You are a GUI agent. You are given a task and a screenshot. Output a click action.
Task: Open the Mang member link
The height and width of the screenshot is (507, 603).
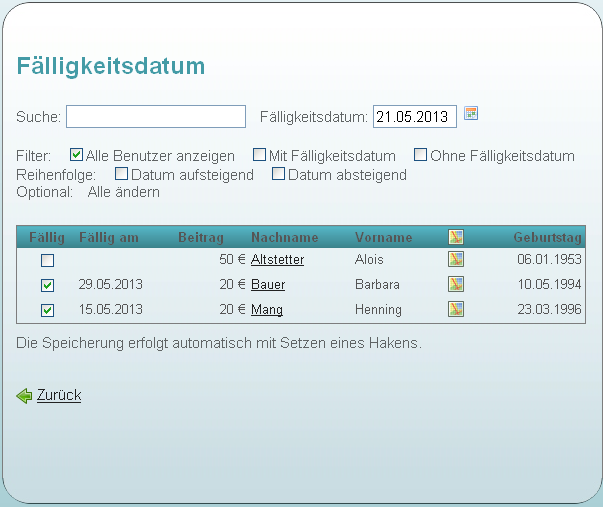point(266,310)
